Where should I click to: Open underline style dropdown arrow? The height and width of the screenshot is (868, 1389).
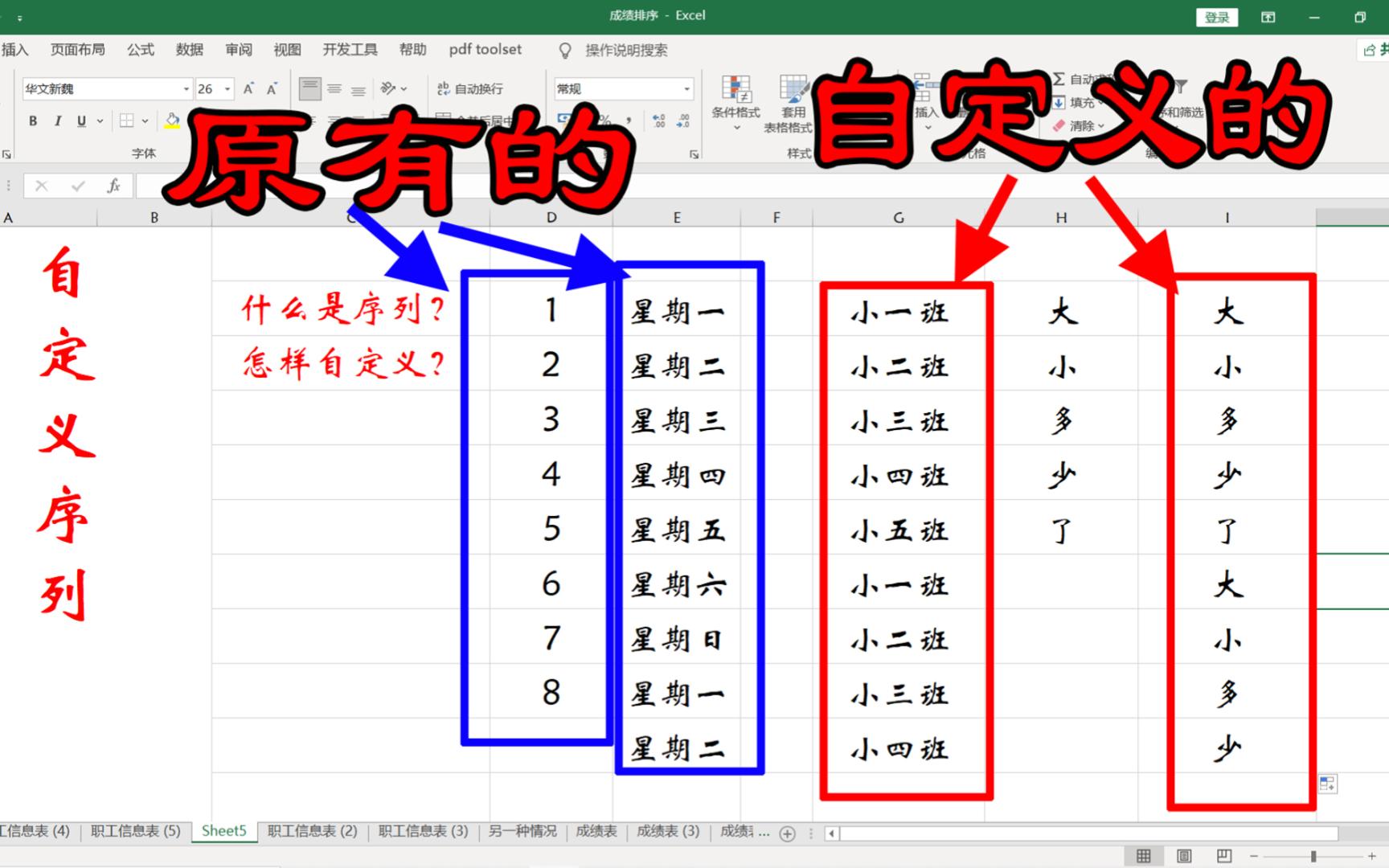pos(100,121)
